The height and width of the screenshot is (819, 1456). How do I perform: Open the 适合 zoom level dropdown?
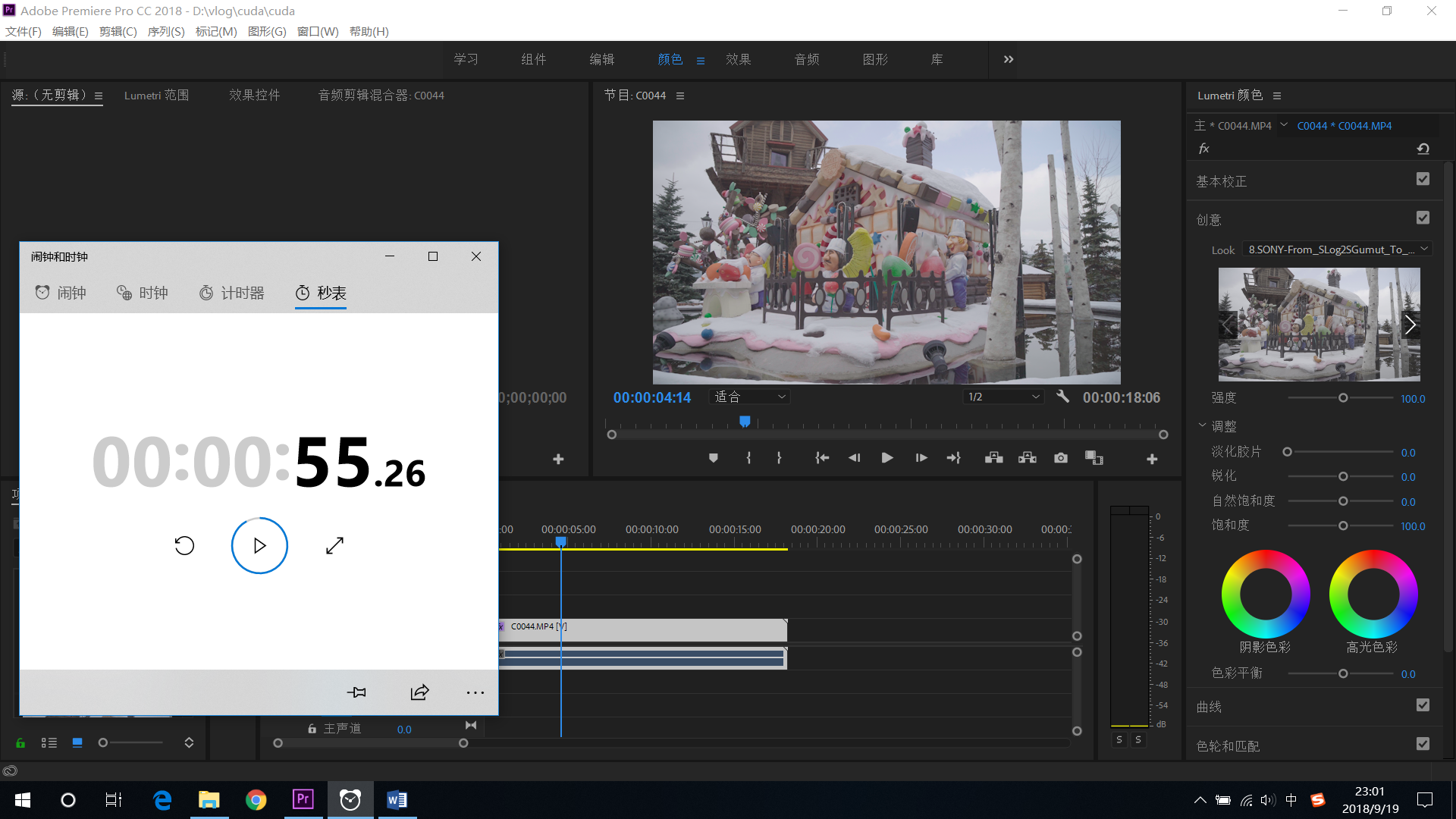click(x=749, y=397)
